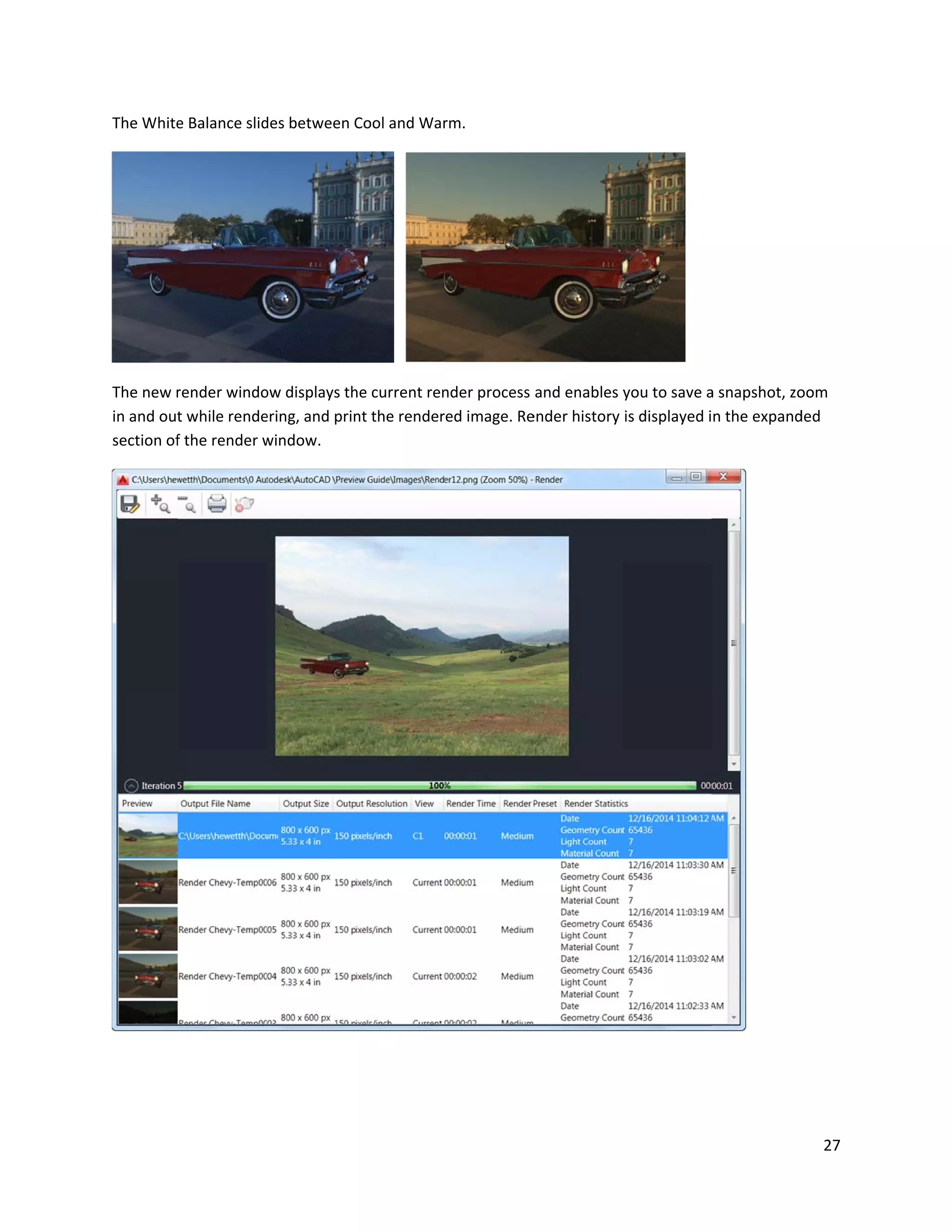This screenshot has width=952, height=1232.
Task: Click the green 100% render progress bar
Action: pyautogui.click(x=439, y=785)
